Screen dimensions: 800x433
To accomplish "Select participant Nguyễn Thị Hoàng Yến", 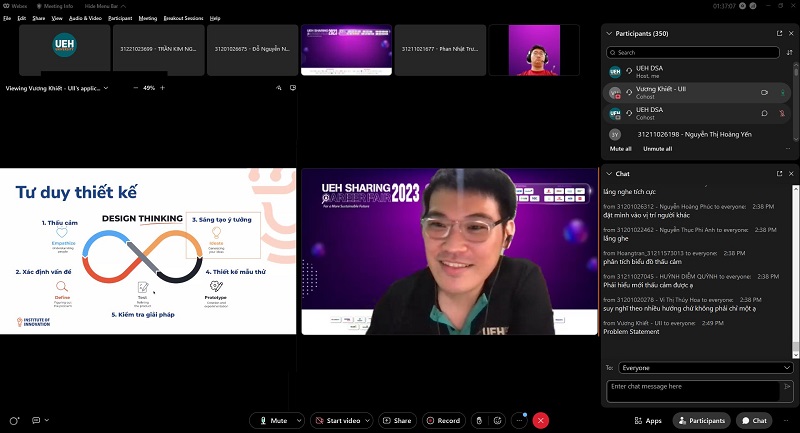I will [697, 135].
